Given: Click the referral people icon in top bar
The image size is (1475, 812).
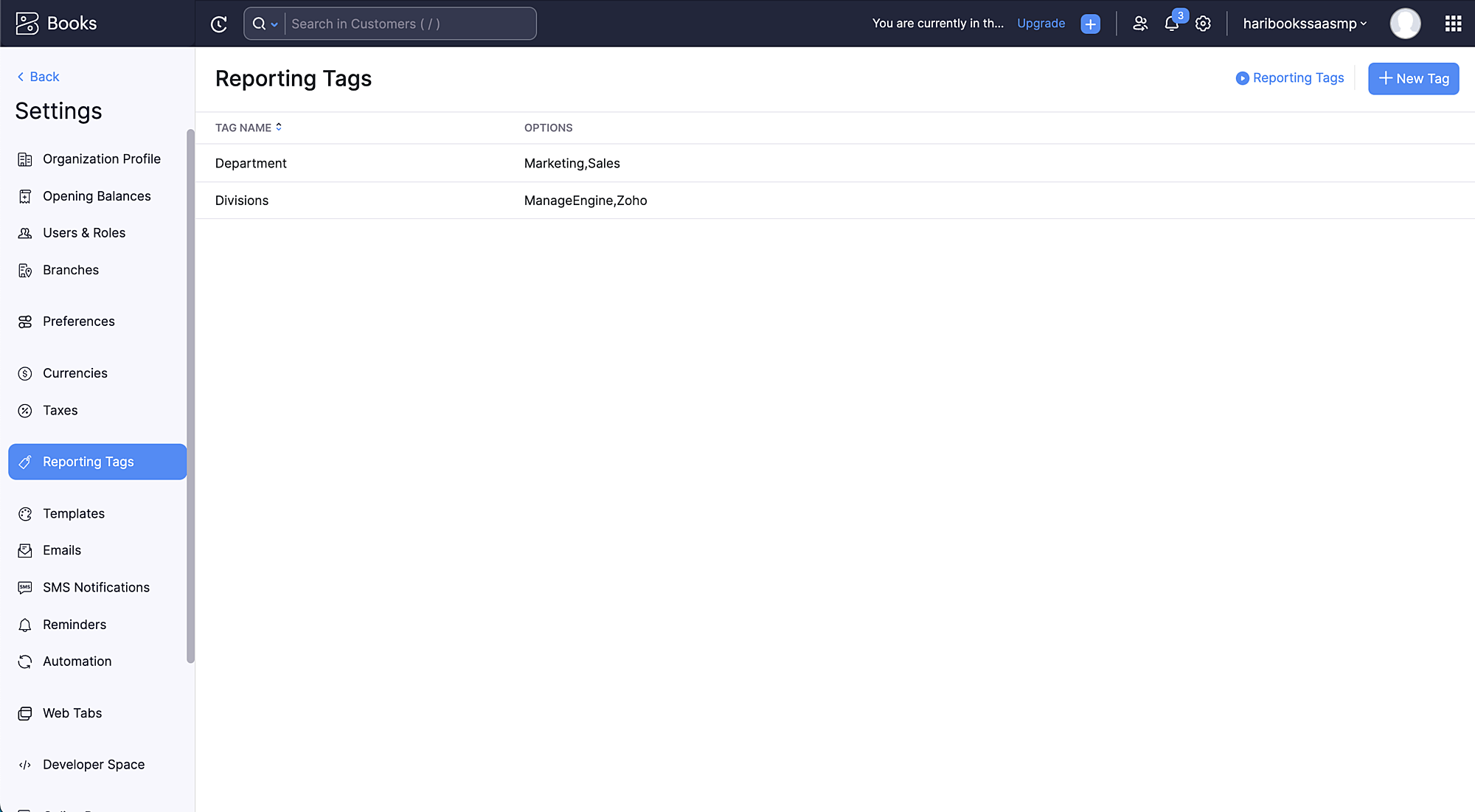Looking at the screenshot, I should (1140, 24).
